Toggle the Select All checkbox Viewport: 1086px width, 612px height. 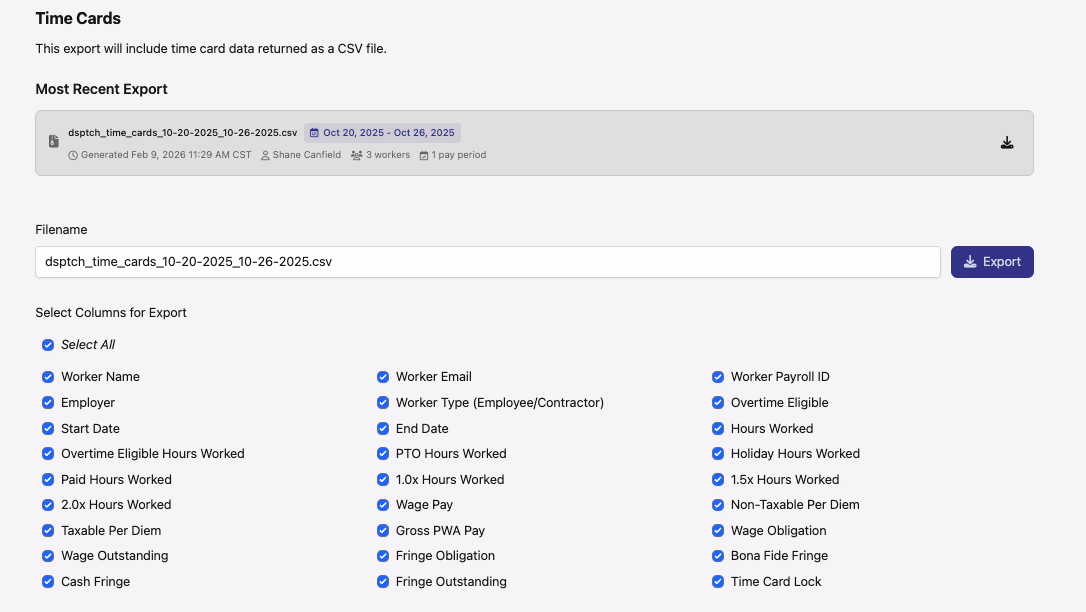pos(48,345)
